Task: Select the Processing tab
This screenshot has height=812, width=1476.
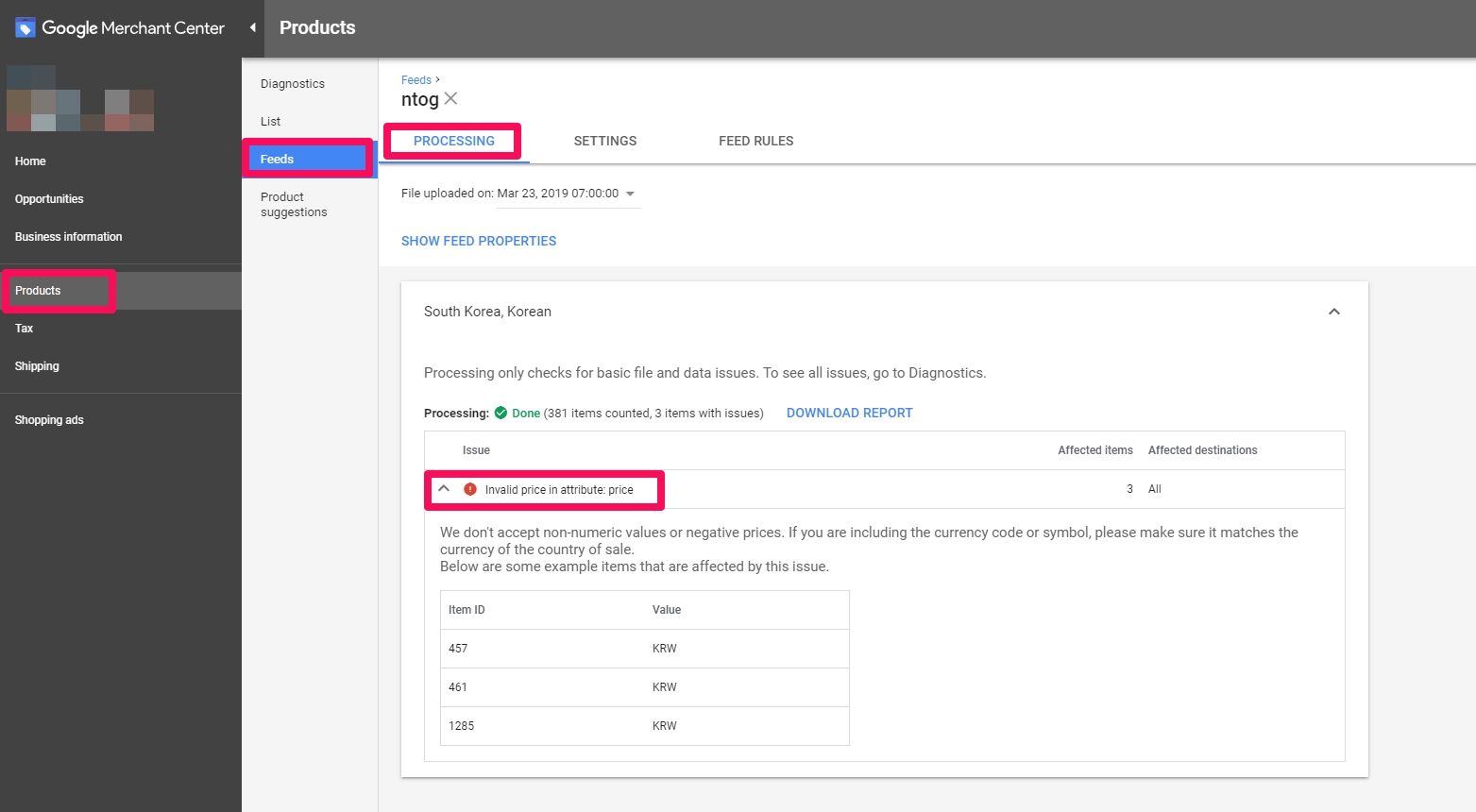Action: pos(453,141)
